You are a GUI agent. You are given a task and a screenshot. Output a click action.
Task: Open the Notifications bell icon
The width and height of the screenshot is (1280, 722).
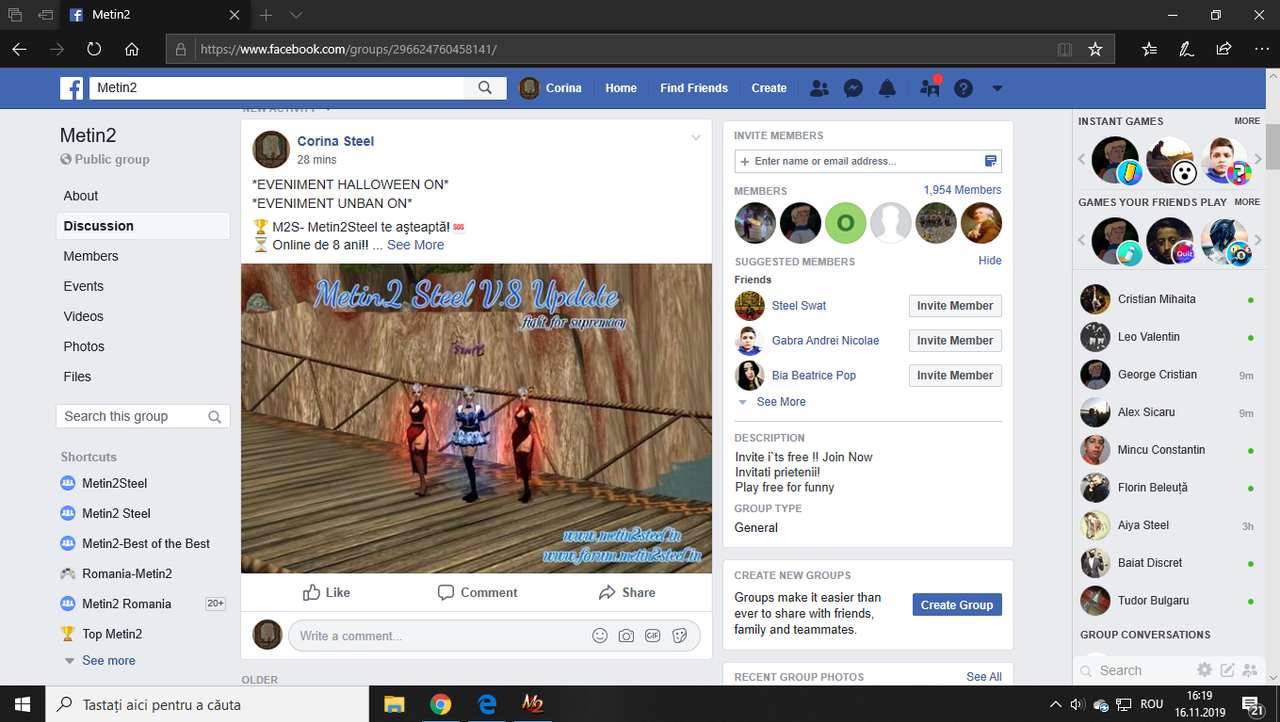pyautogui.click(x=887, y=88)
